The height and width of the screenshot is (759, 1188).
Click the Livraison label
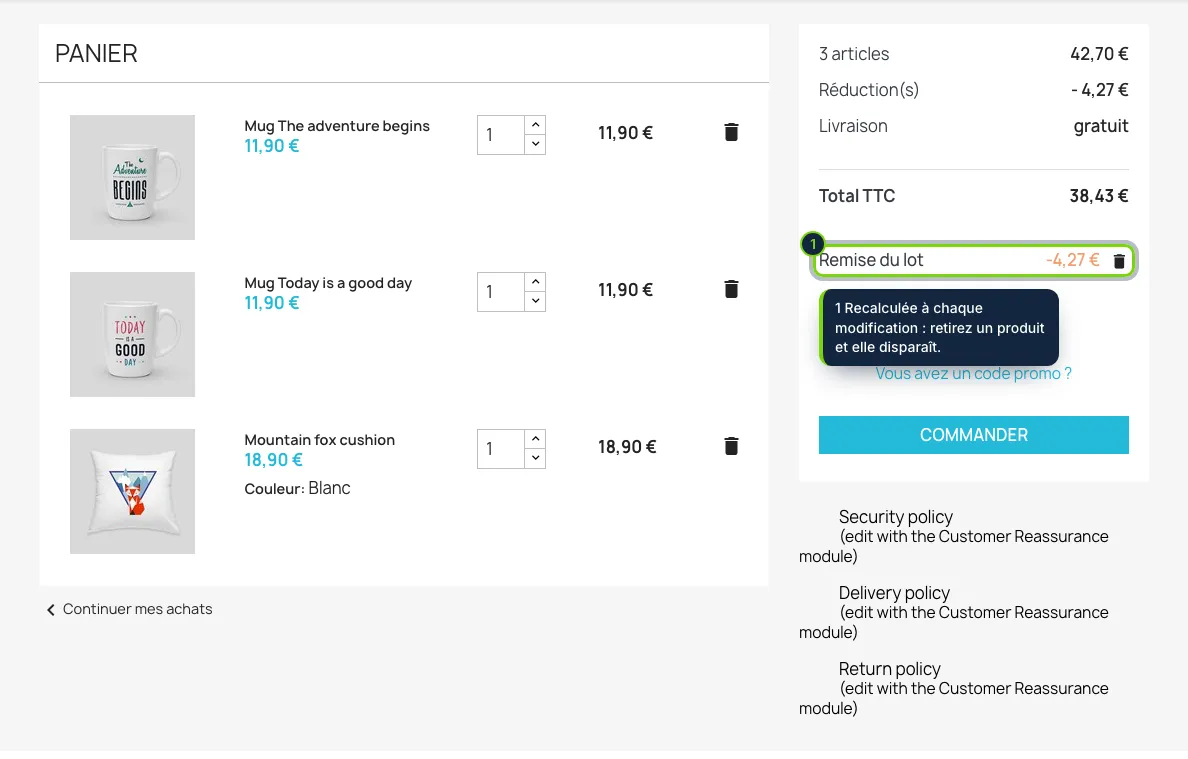pyautogui.click(x=853, y=126)
